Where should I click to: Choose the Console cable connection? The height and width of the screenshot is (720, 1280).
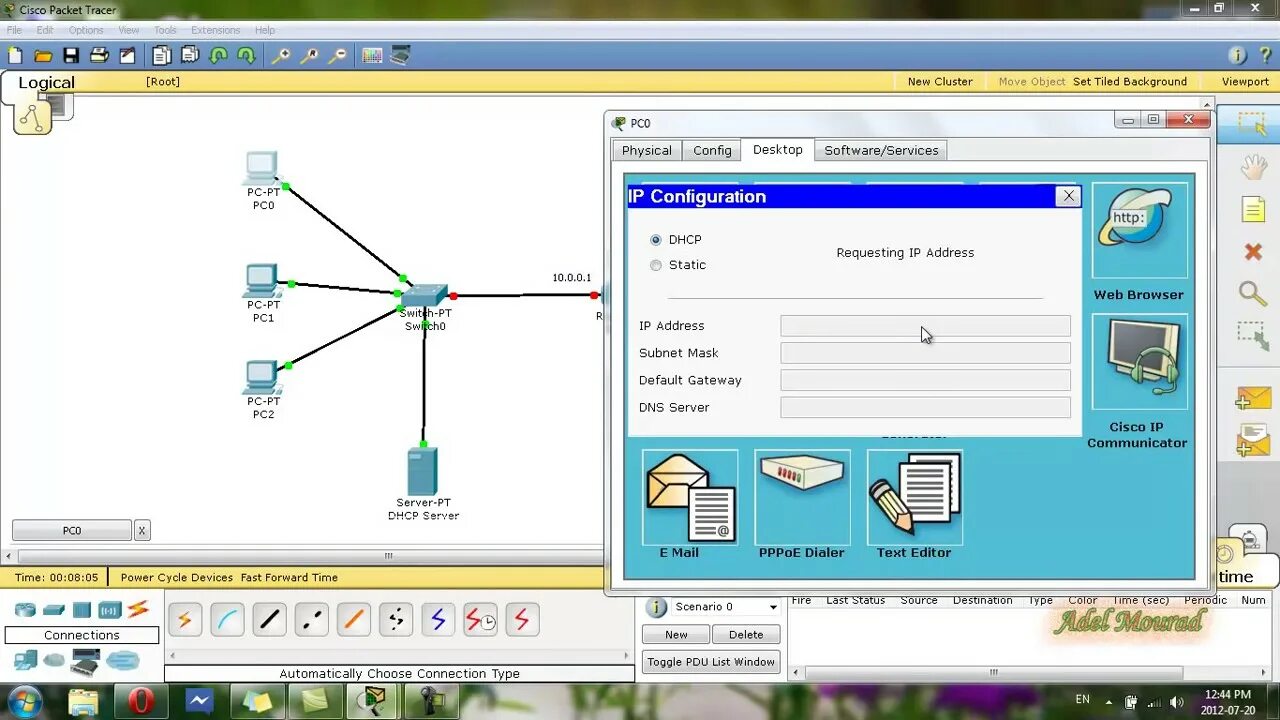click(227, 620)
